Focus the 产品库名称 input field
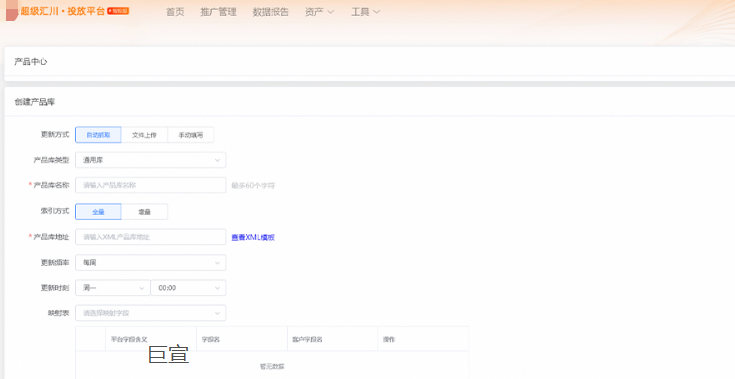The image size is (735, 379). [x=150, y=186]
